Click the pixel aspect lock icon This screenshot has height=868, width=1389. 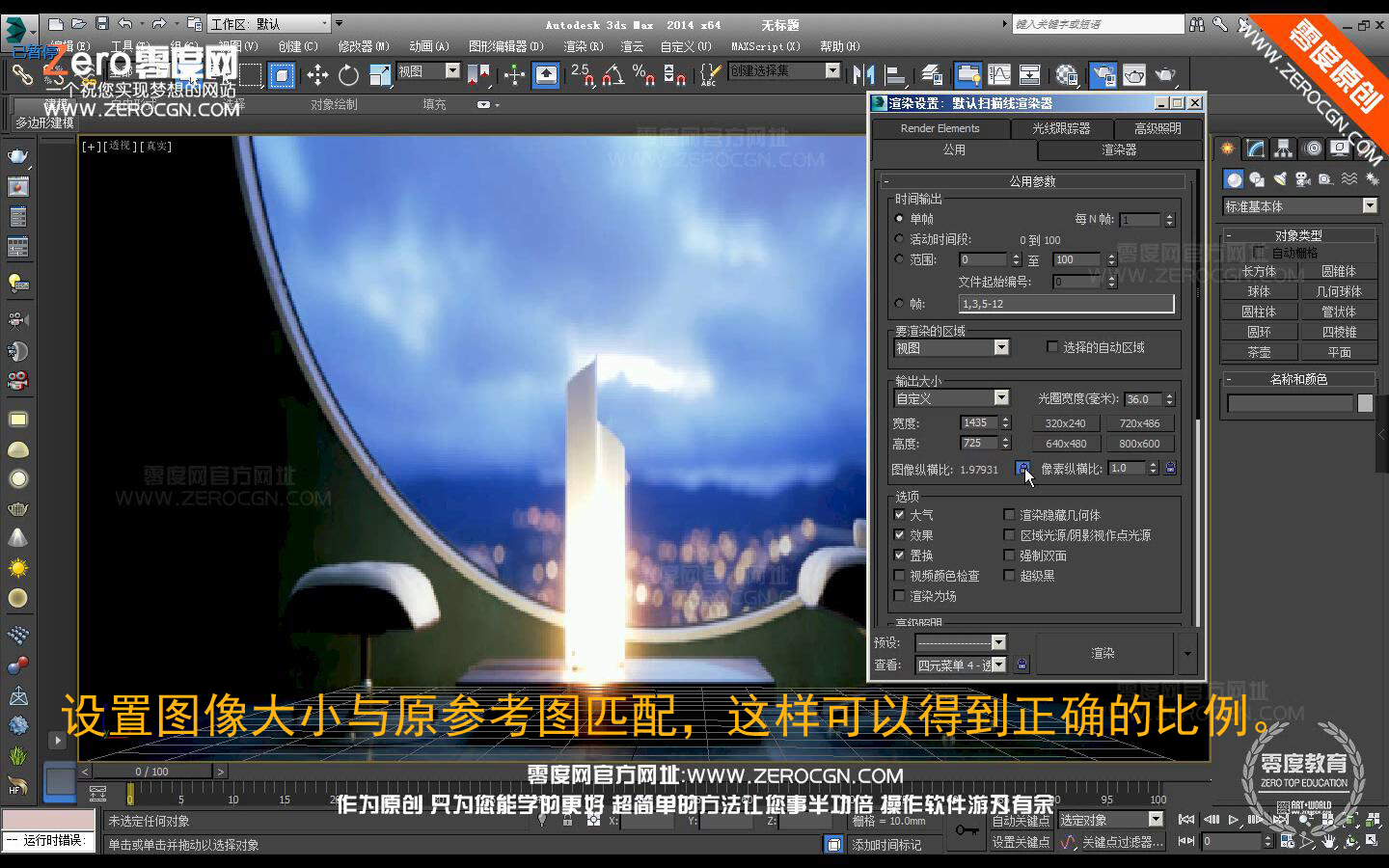point(1170,469)
